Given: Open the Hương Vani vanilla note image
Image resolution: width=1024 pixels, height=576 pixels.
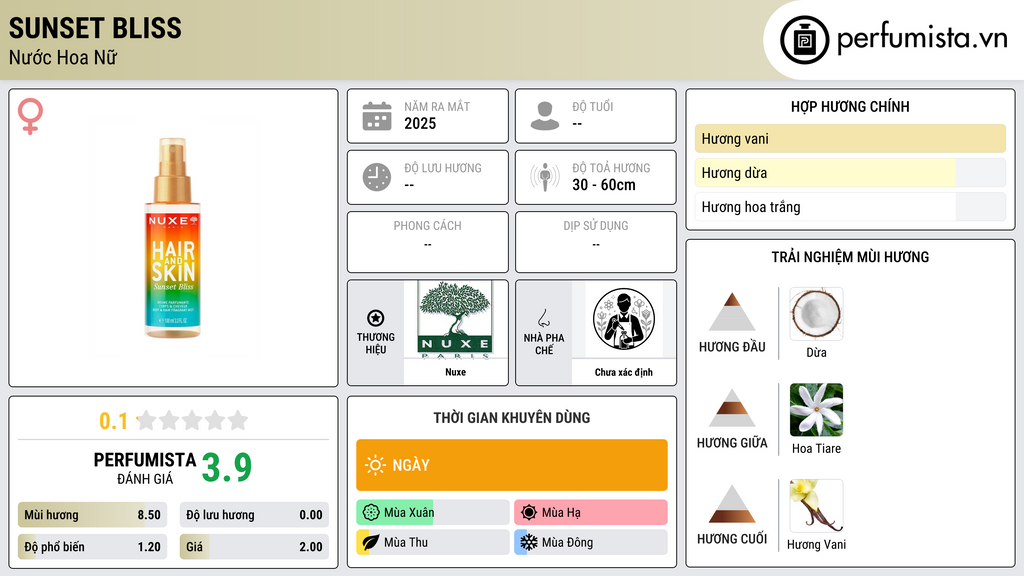Looking at the screenshot, I should click(816, 506).
